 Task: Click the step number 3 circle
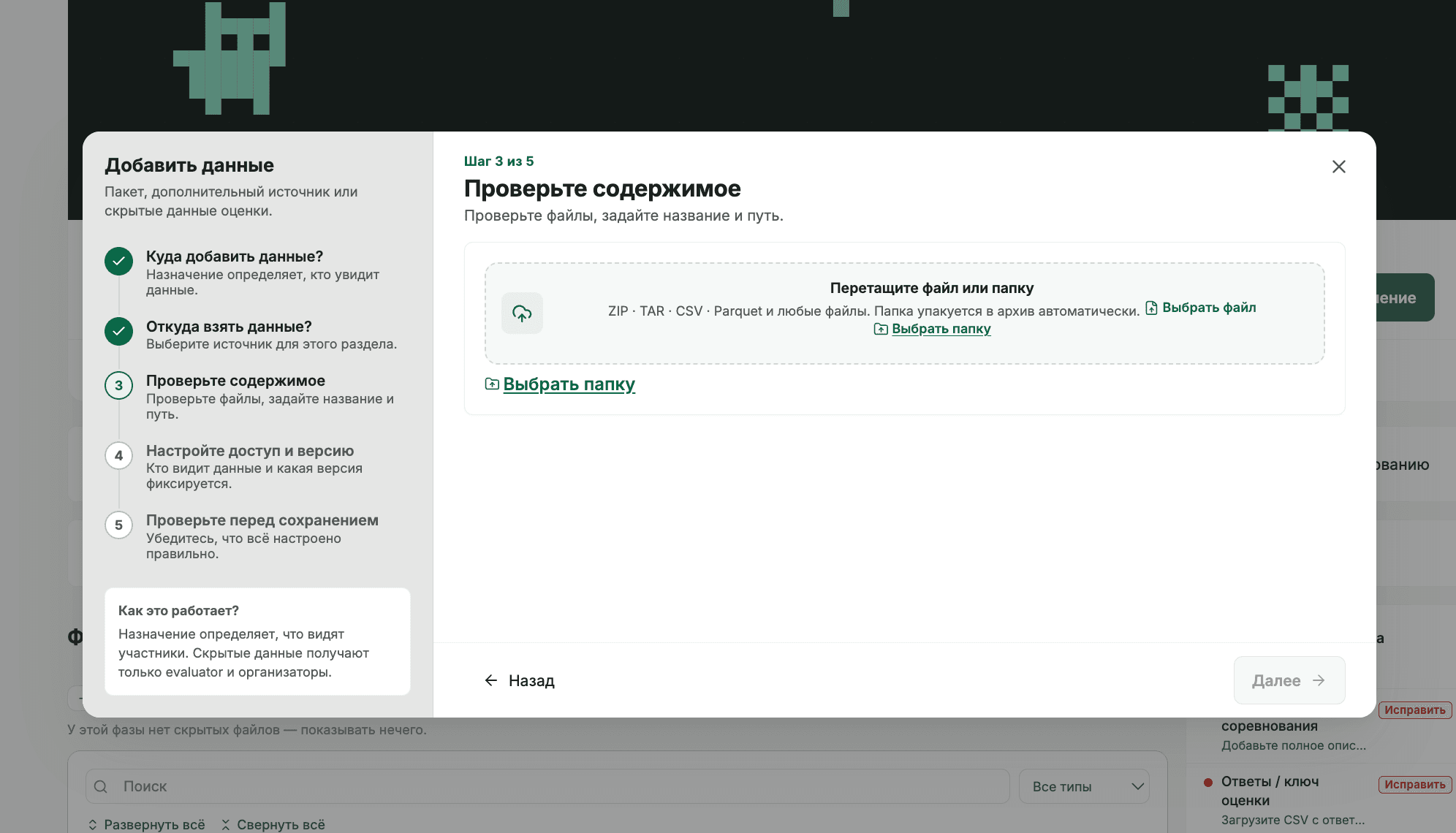118,386
